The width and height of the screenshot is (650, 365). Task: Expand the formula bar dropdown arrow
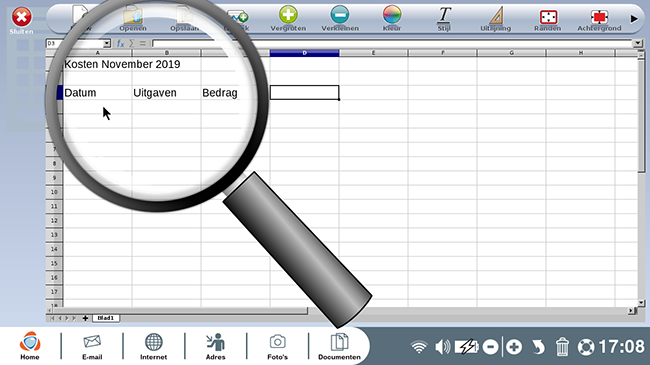pos(638,43)
